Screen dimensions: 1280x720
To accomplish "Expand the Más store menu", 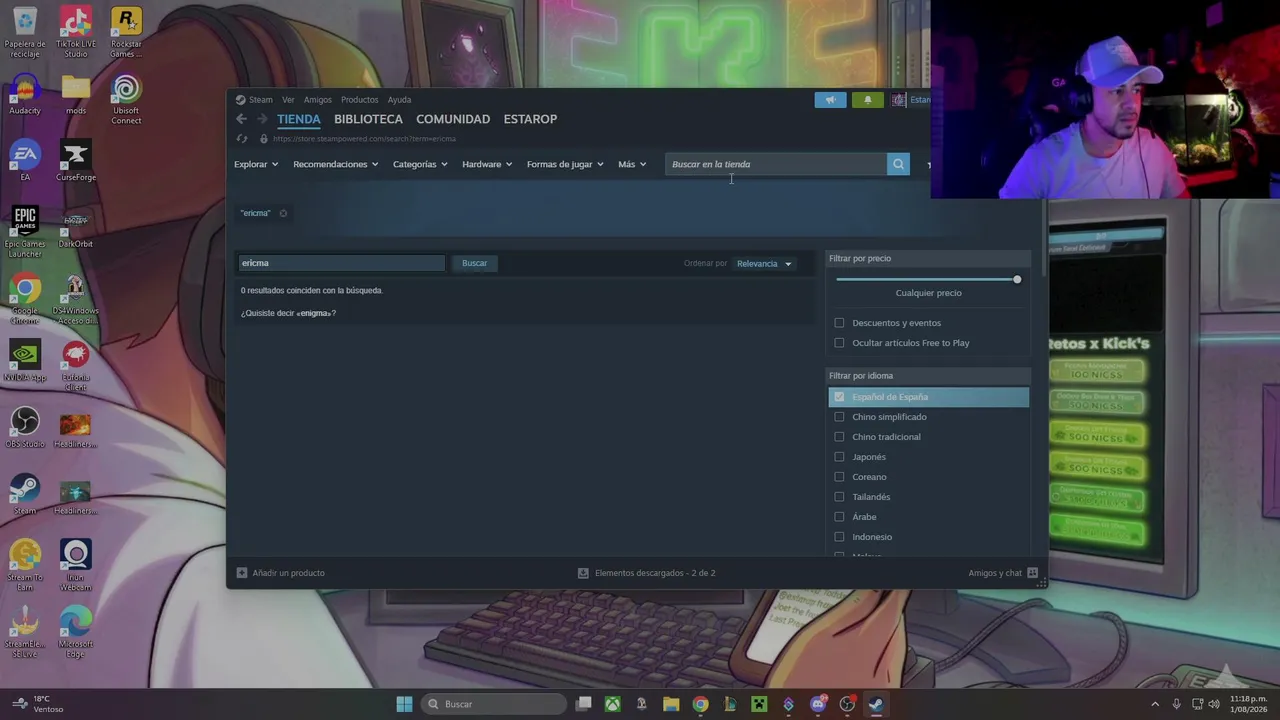I will click(632, 164).
